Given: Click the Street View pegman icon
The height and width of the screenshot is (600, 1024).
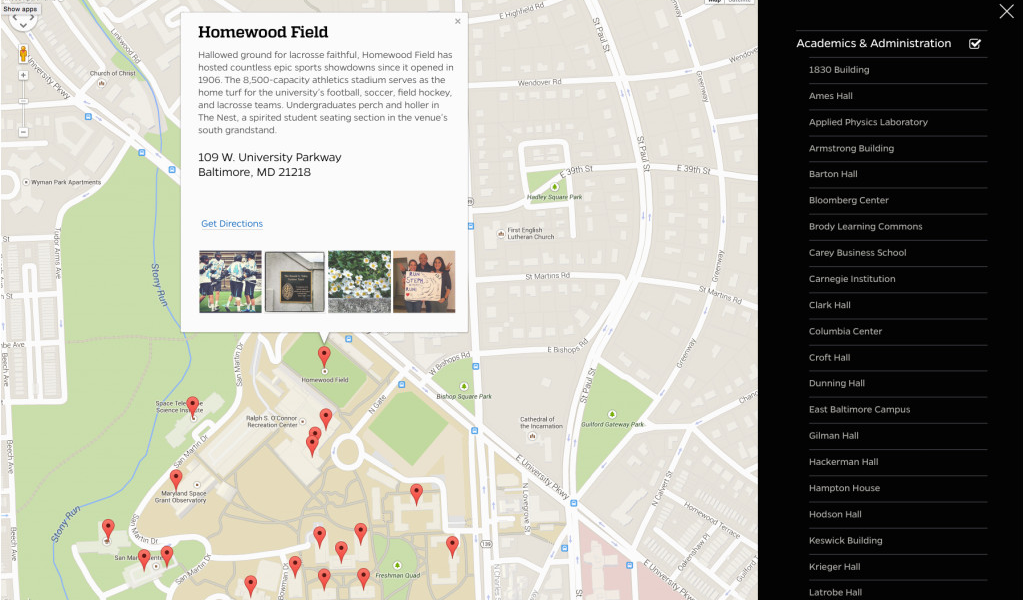Looking at the screenshot, I should (23, 54).
